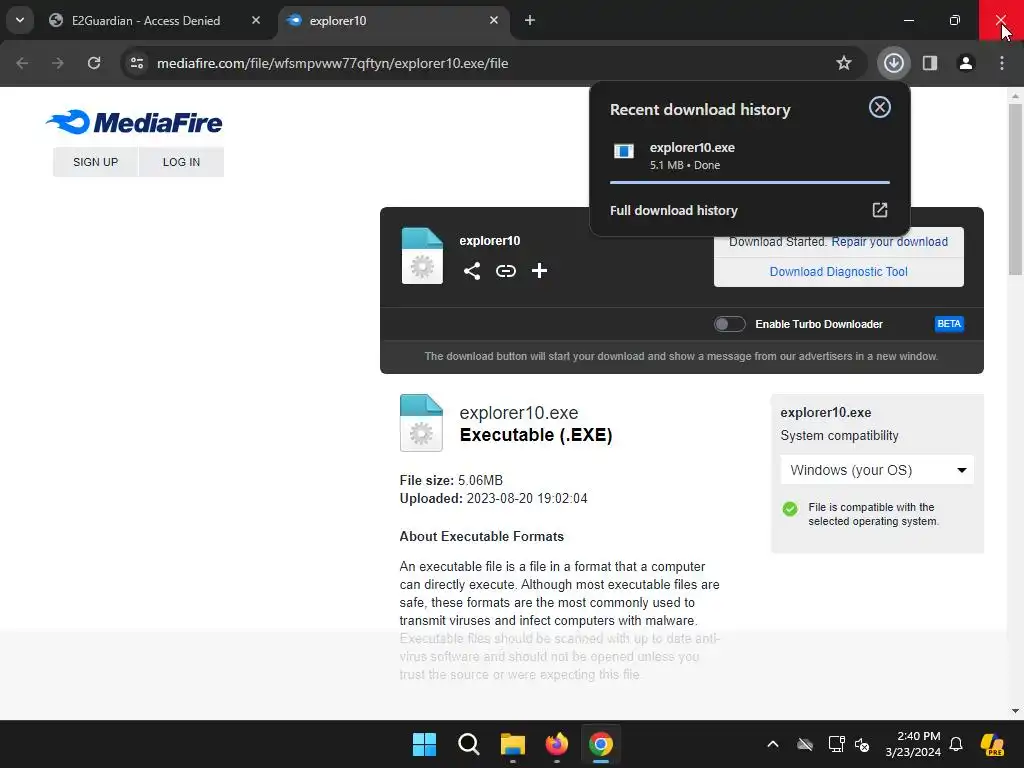Show hidden system tray icons
The width and height of the screenshot is (1024, 768).
click(773, 744)
